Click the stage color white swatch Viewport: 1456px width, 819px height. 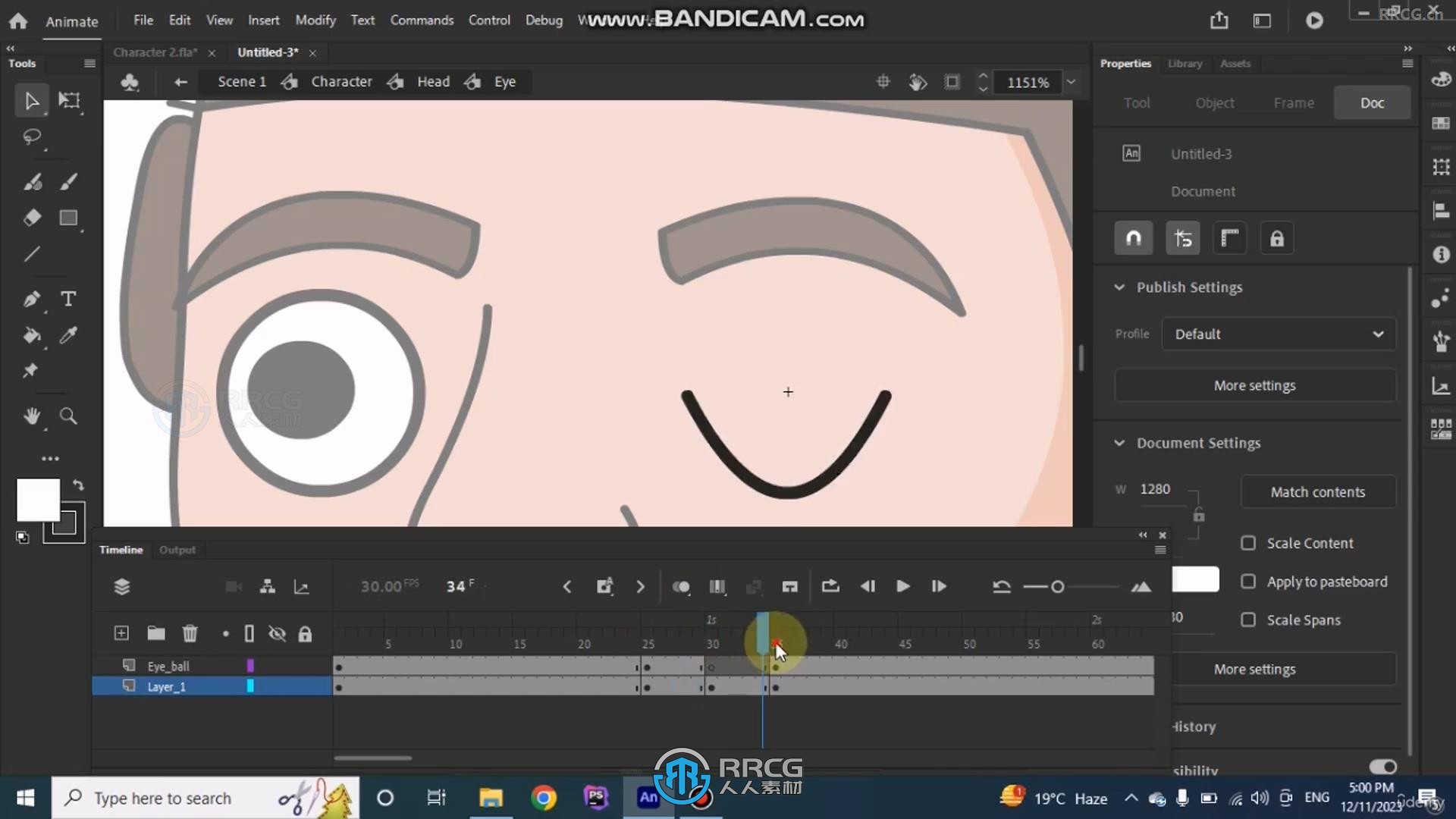point(1195,579)
